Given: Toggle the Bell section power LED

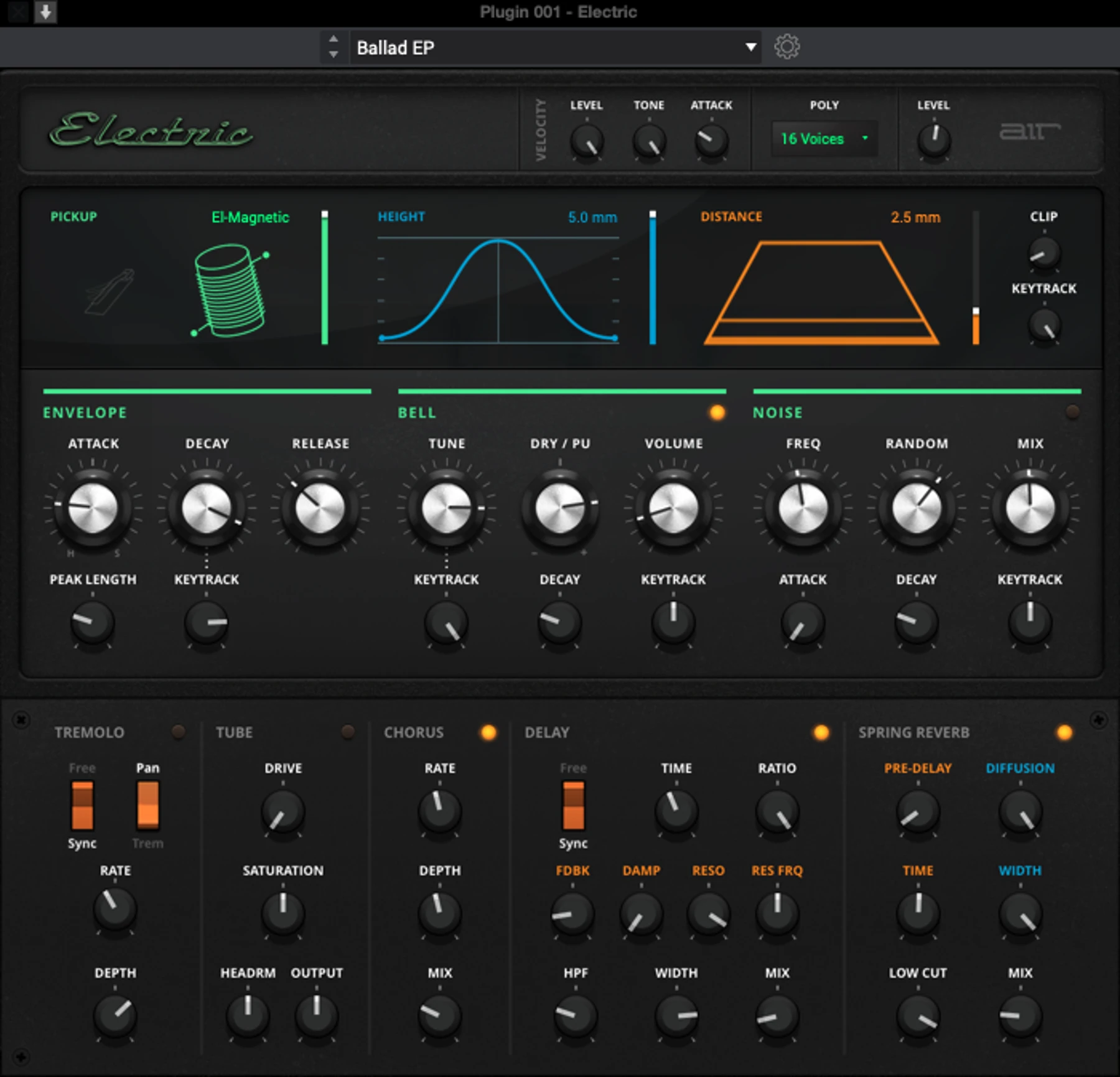Looking at the screenshot, I should tap(717, 413).
